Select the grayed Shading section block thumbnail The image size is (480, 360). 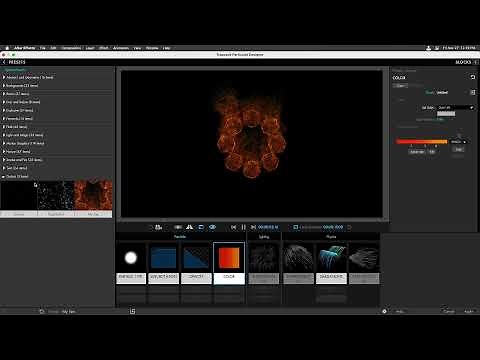point(264,263)
